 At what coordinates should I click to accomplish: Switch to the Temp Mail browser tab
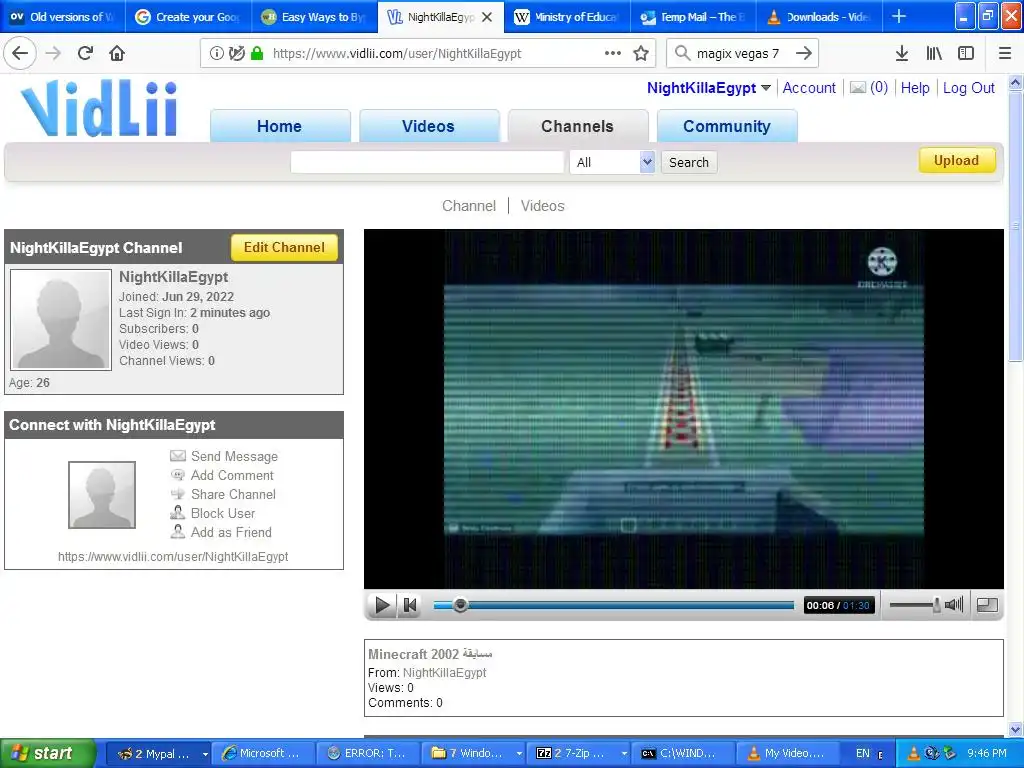click(x=692, y=17)
